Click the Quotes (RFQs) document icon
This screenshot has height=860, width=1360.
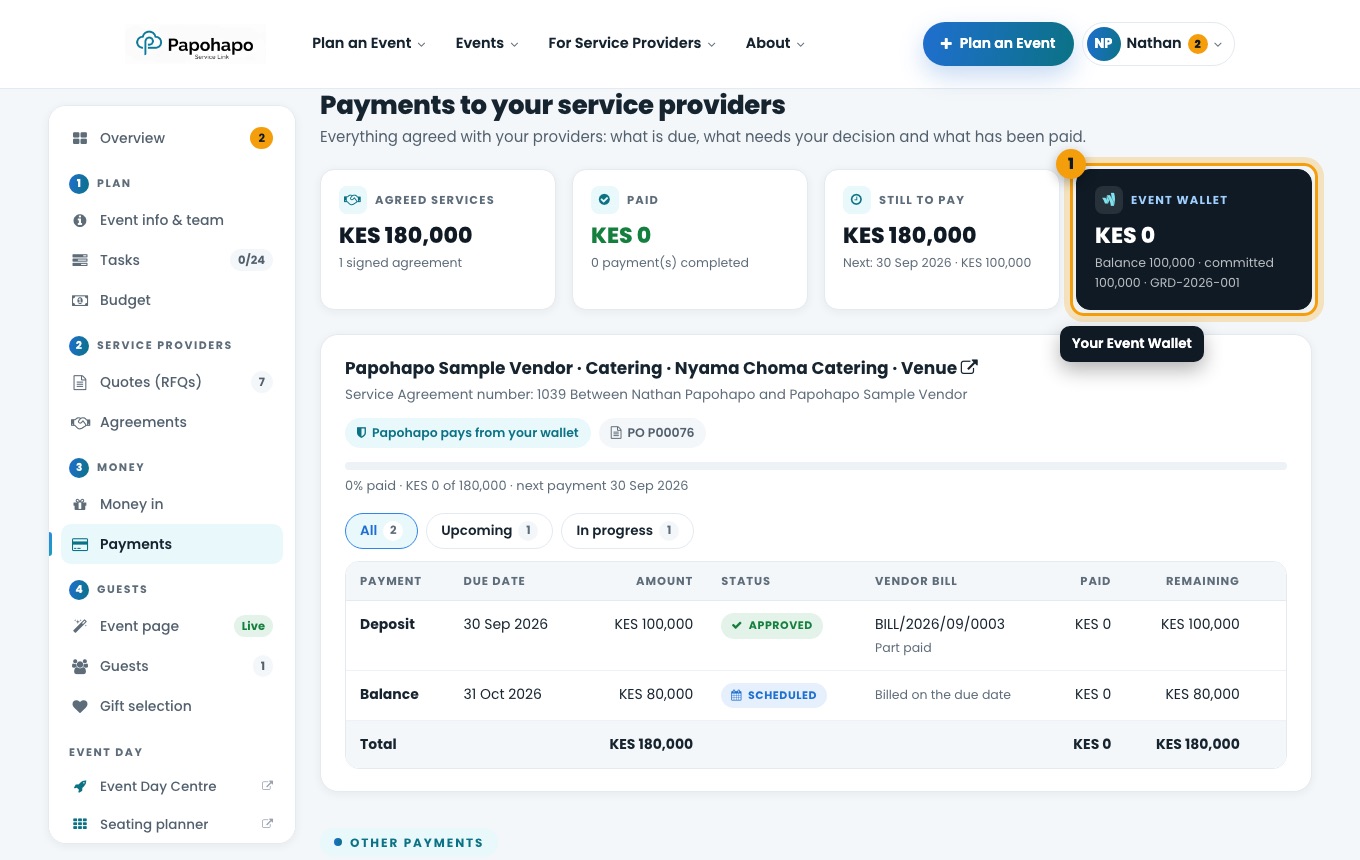80,382
